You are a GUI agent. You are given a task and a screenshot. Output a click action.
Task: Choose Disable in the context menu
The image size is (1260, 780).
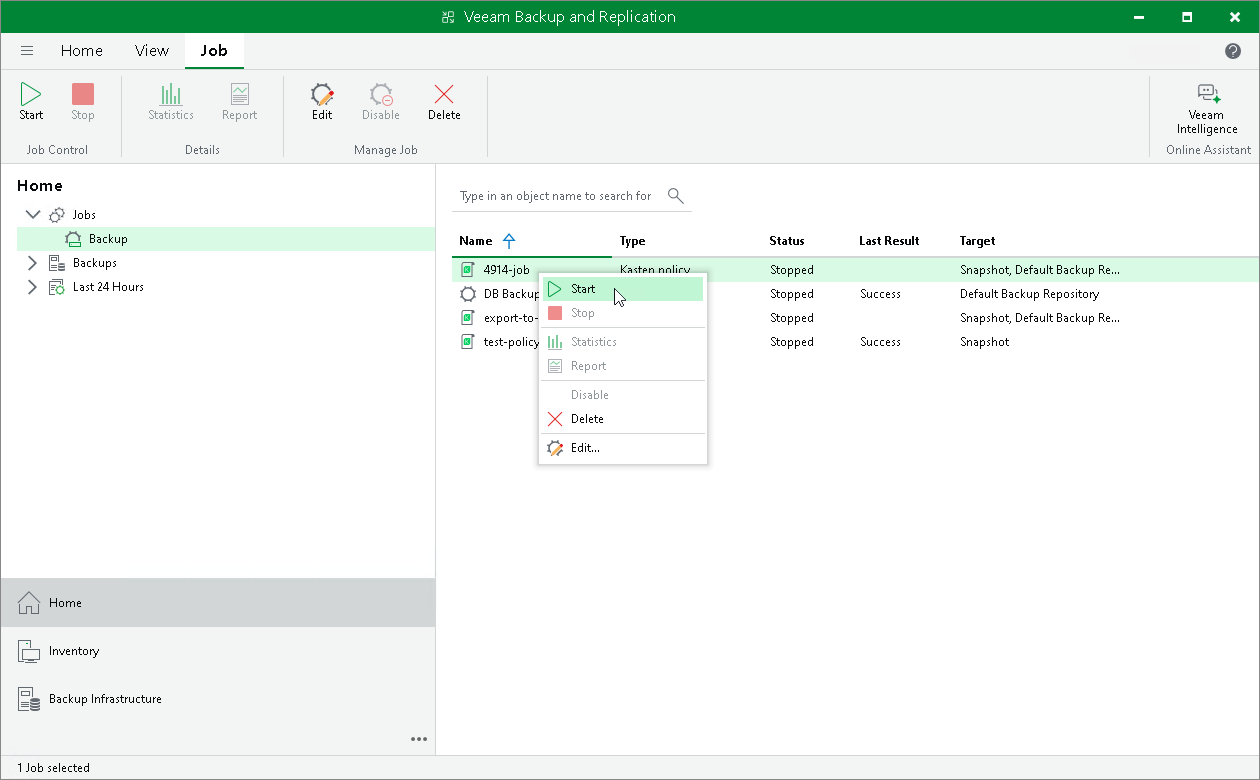click(622, 395)
